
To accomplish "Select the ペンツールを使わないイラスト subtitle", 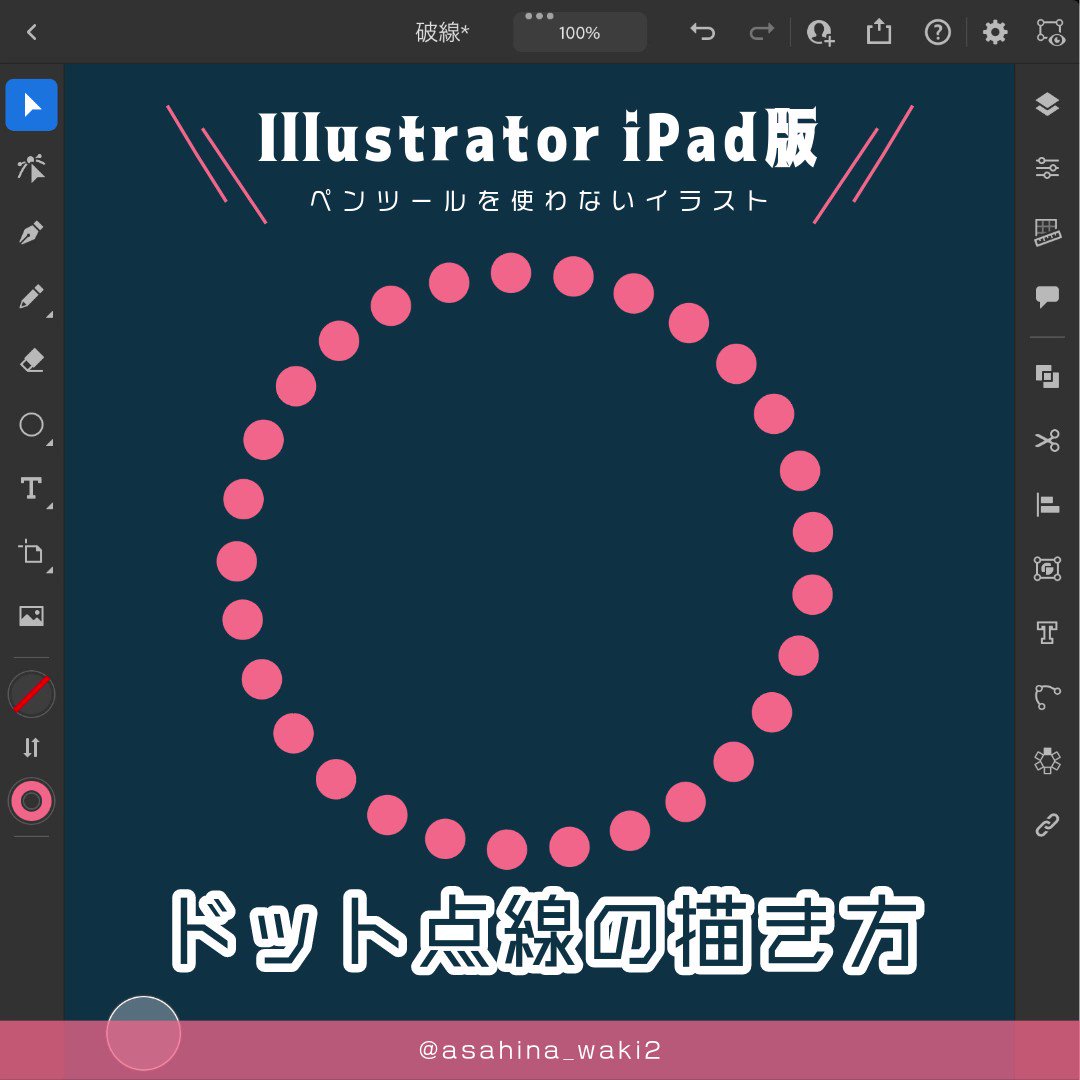I will 539,200.
